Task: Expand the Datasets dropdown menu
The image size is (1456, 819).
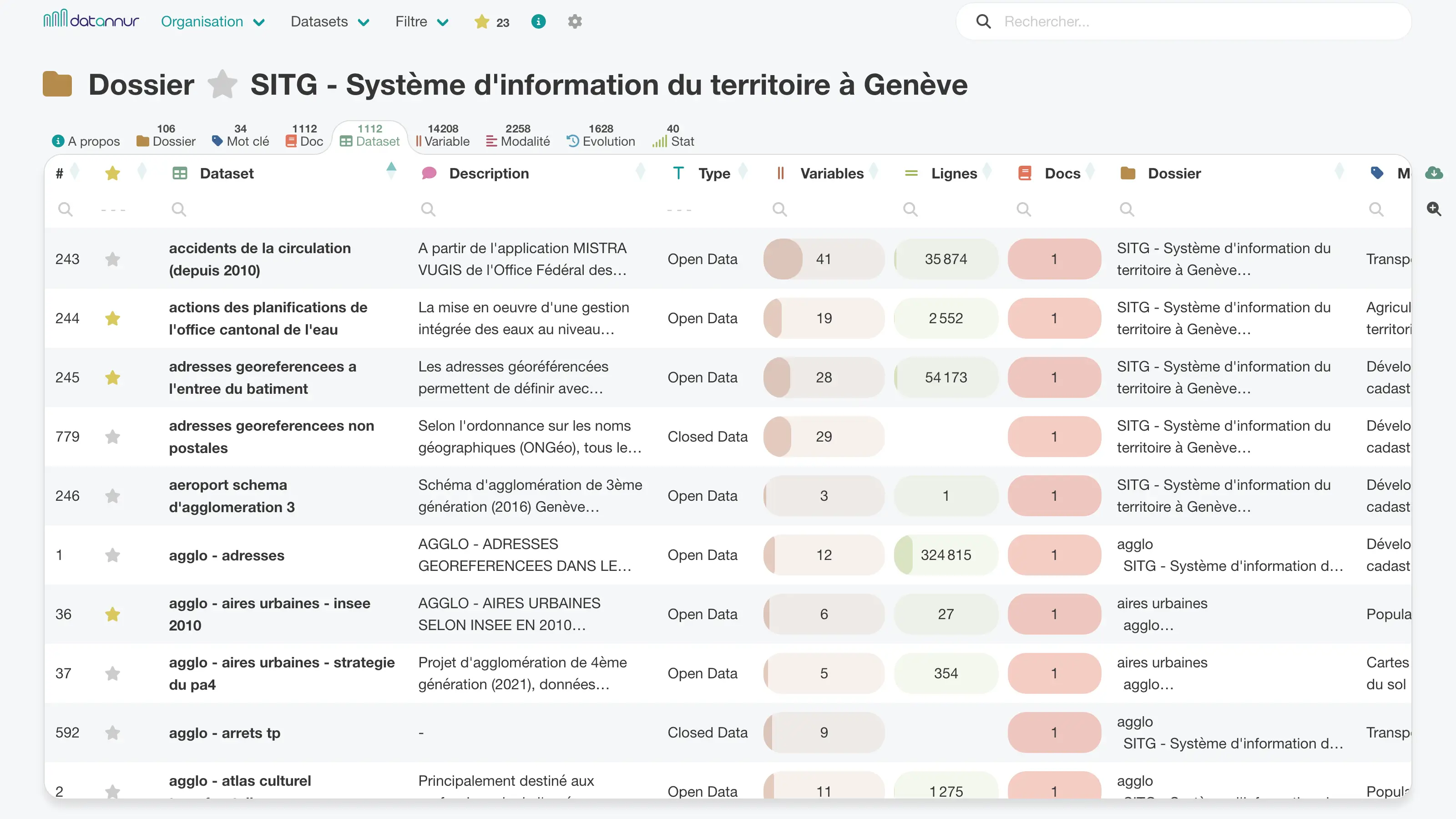Action: 329,21
